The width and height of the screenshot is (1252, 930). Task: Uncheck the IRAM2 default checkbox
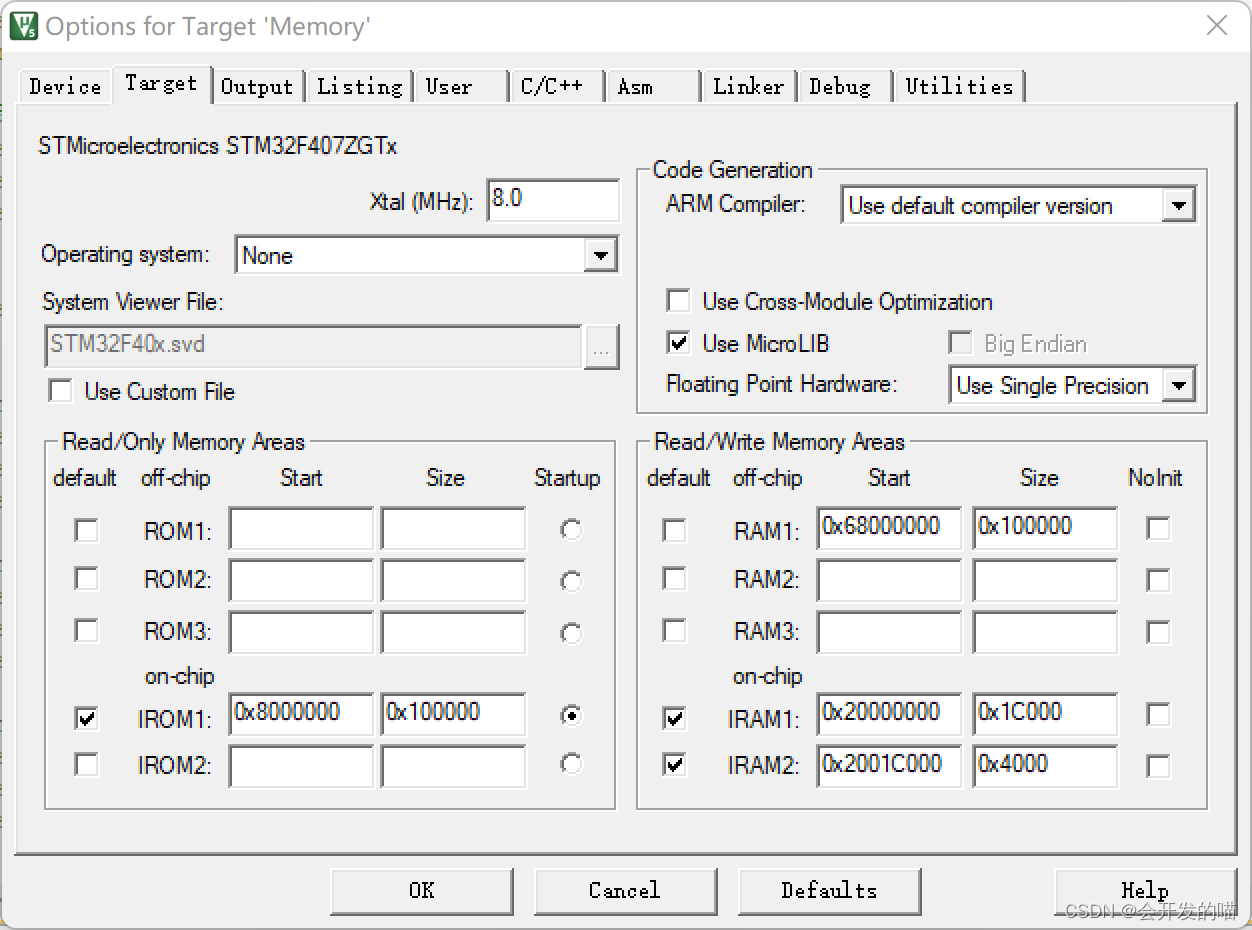point(675,765)
